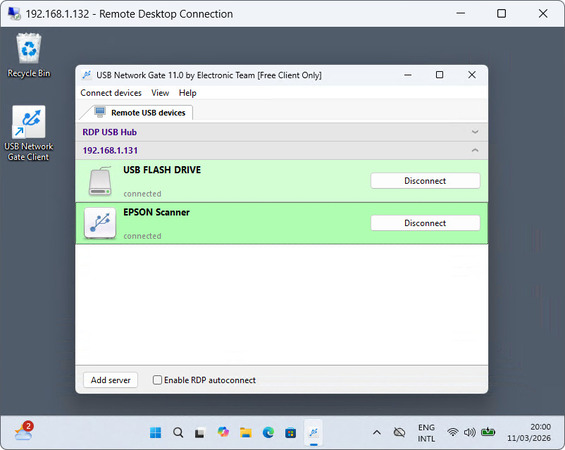Open the View menu
This screenshot has width=565, height=450.
point(160,93)
